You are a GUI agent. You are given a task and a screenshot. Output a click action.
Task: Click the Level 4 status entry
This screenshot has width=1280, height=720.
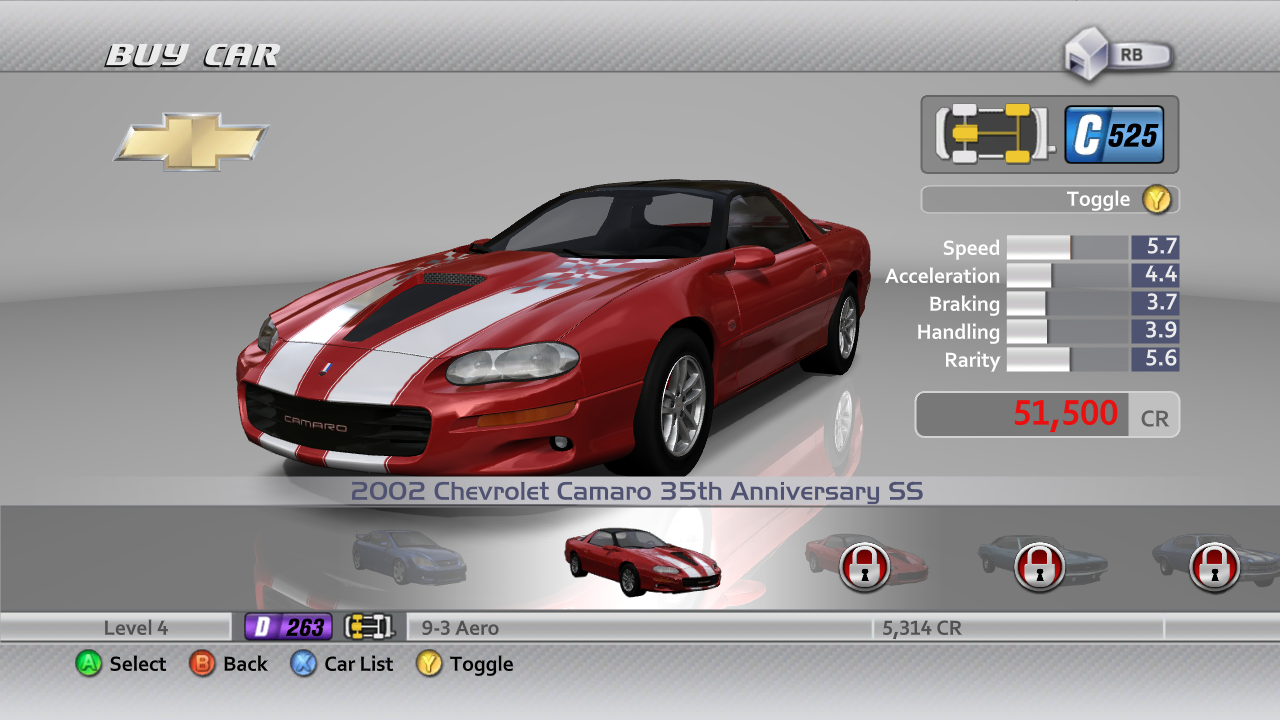(136, 628)
